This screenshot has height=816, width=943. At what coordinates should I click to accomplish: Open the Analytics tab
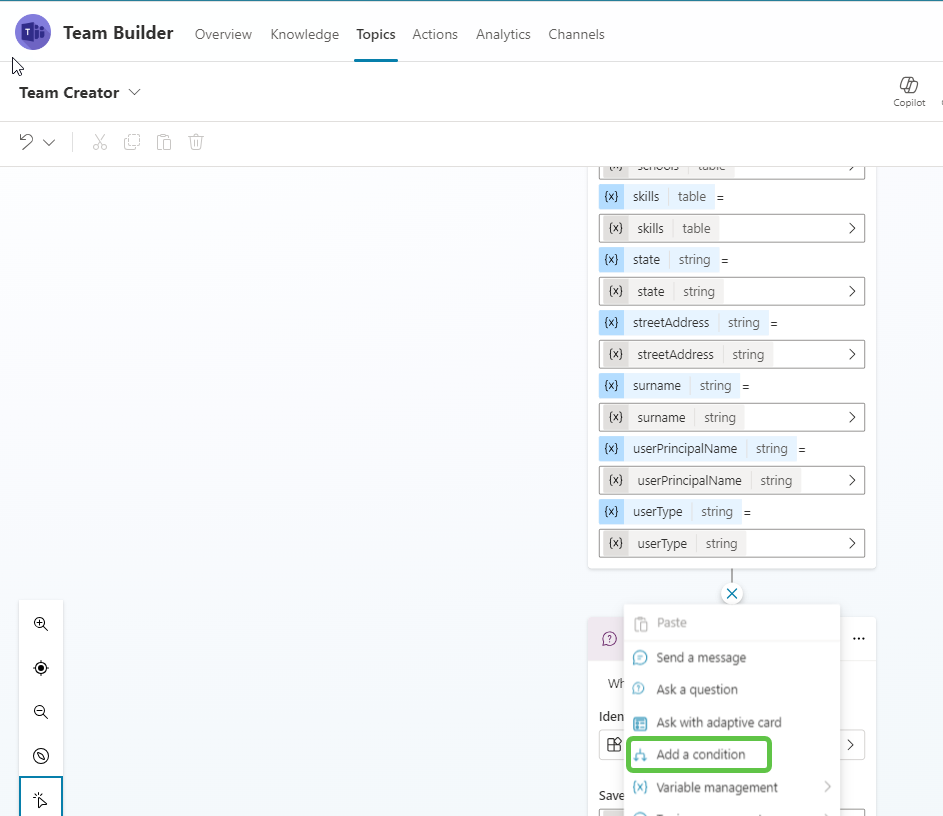point(503,34)
